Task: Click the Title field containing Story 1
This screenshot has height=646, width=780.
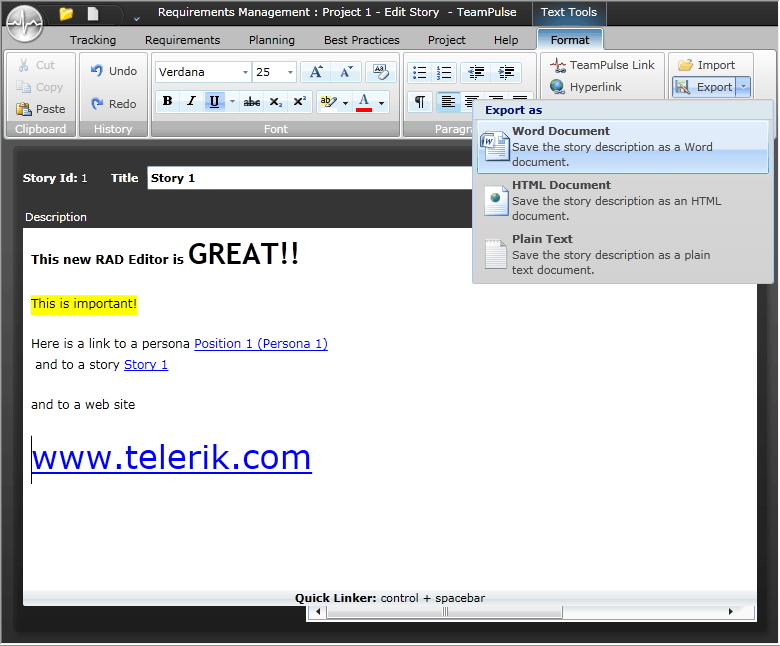Action: pyautogui.click(x=309, y=178)
